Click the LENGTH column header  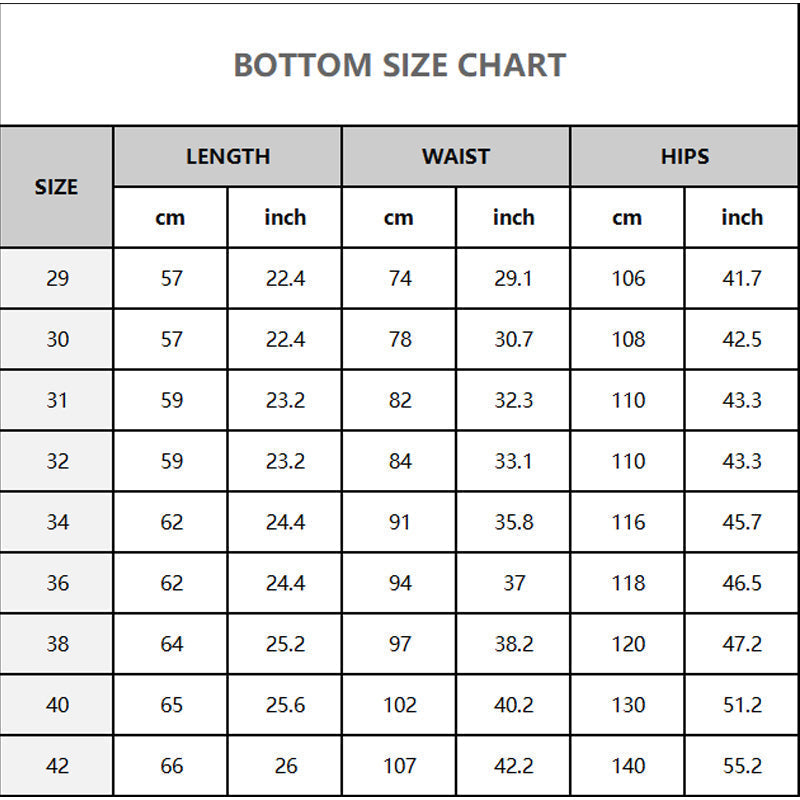tap(228, 157)
